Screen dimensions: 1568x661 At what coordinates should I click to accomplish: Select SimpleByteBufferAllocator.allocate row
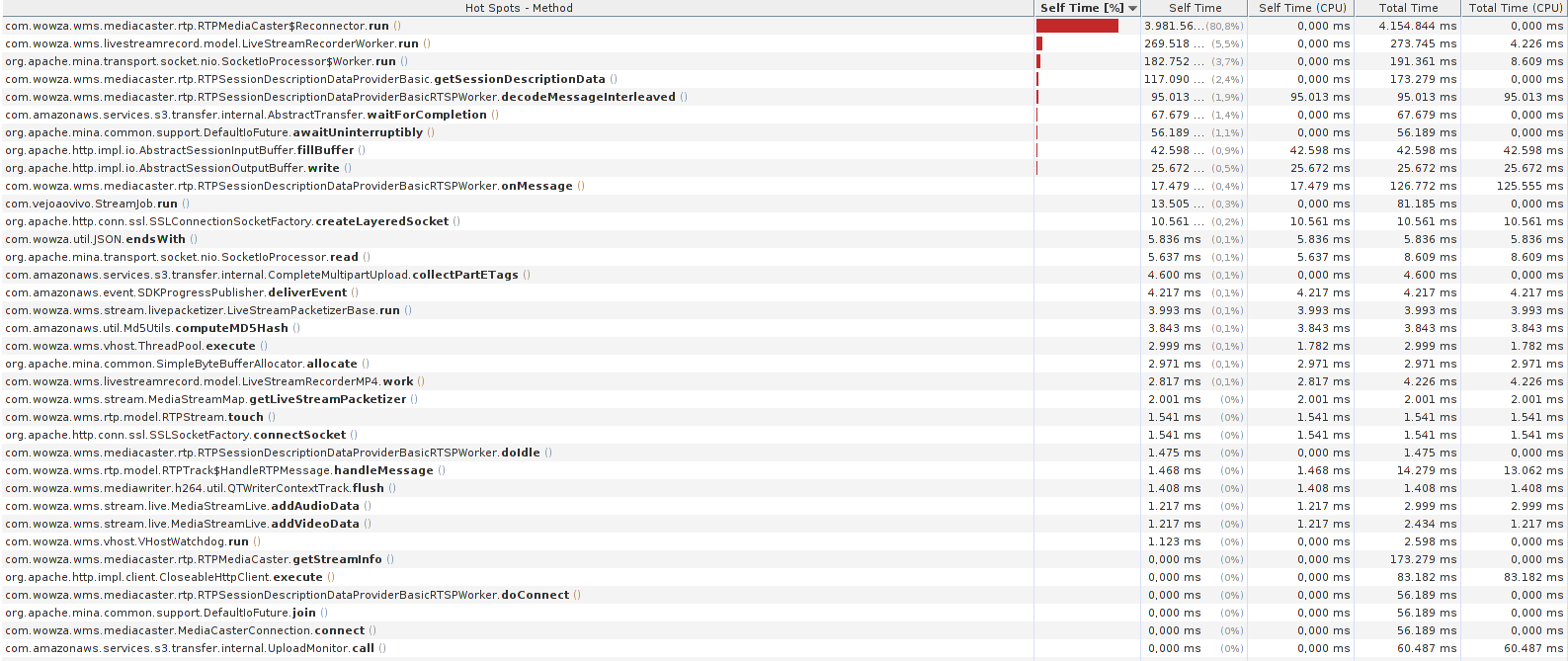pos(784,364)
